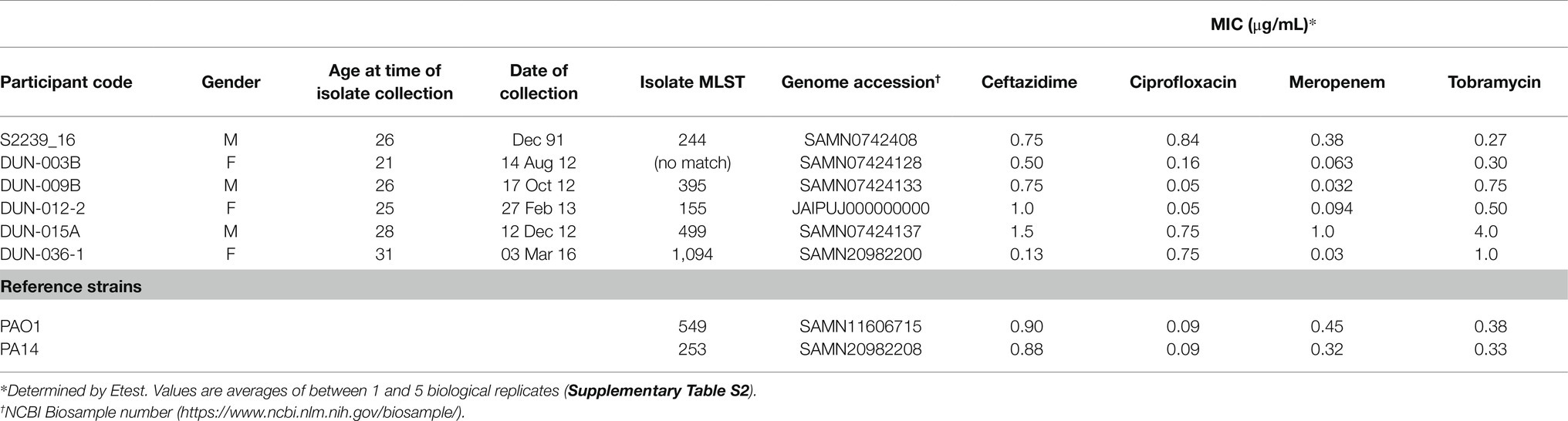Click the (no match) MLST cell
This screenshot has width=1568, height=421.
pos(692,163)
